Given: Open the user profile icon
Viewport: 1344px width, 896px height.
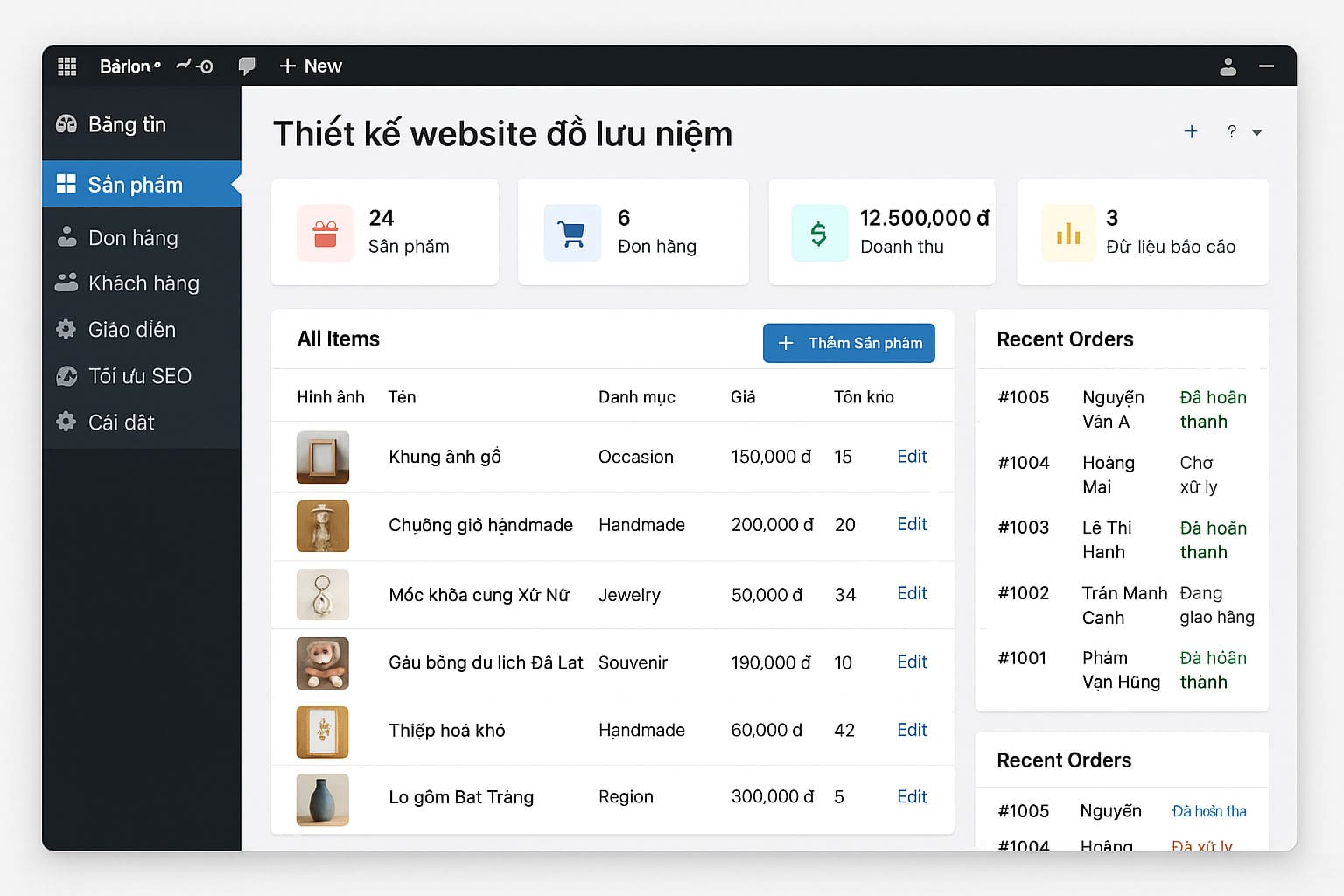Looking at the screenshot, I should point(1228,66).
